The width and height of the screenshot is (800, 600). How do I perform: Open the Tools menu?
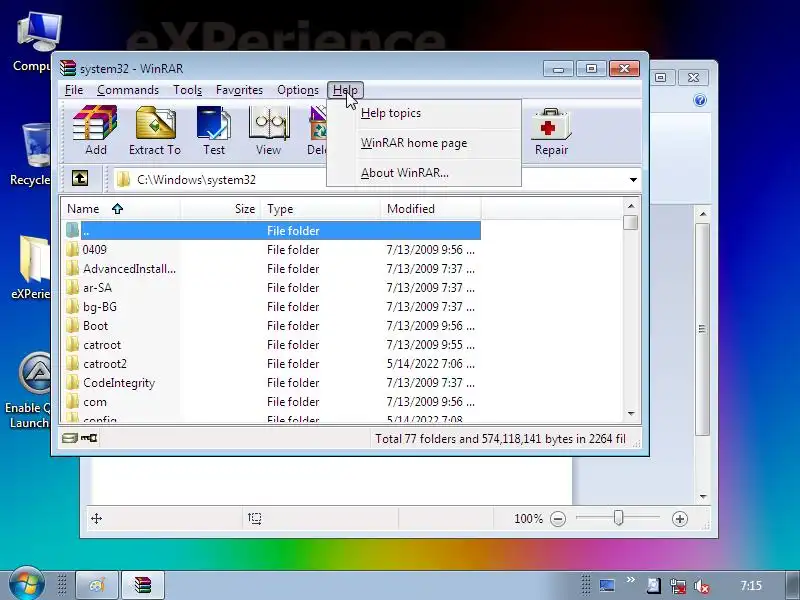[187, 90]
